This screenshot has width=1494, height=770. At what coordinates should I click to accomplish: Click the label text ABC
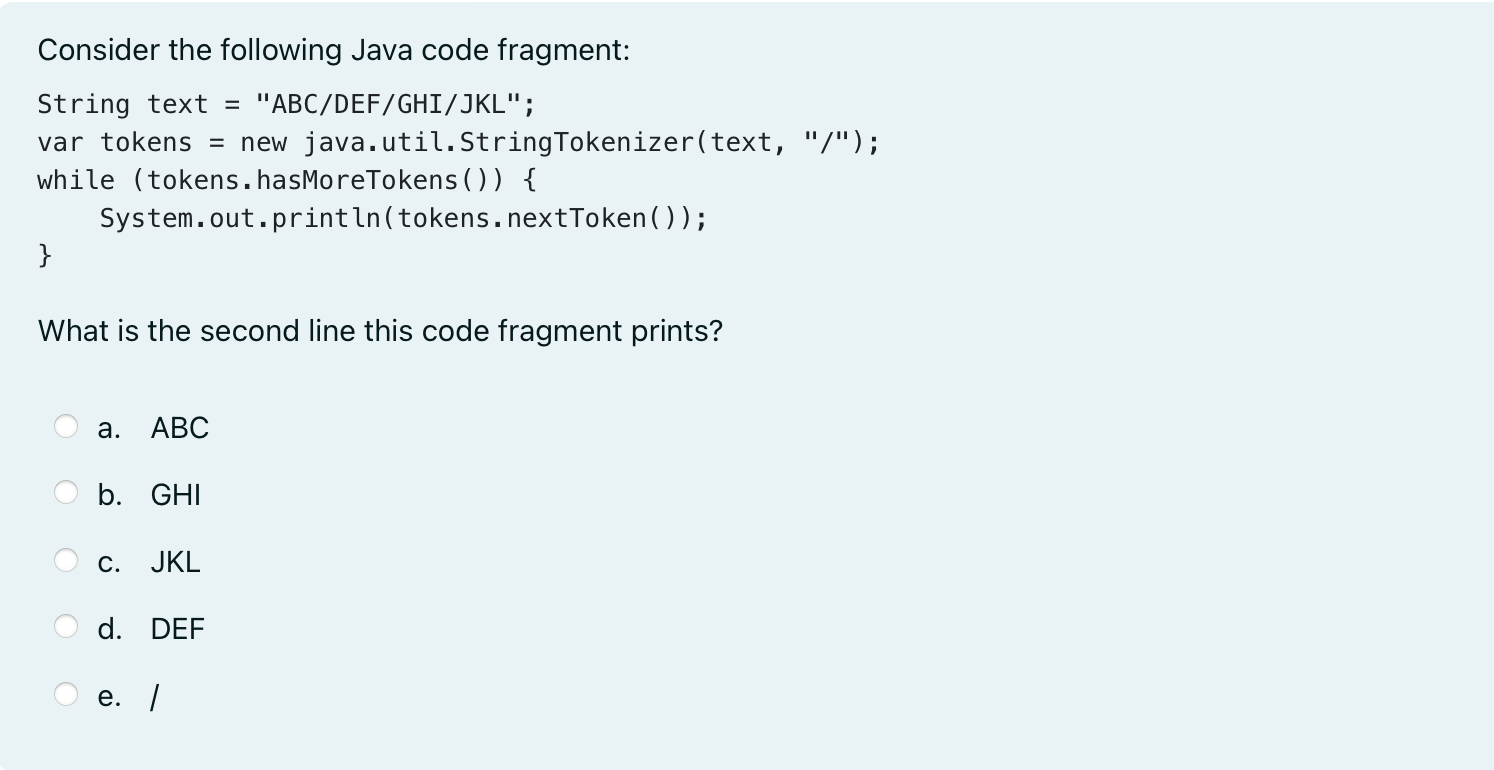point(180,428)
